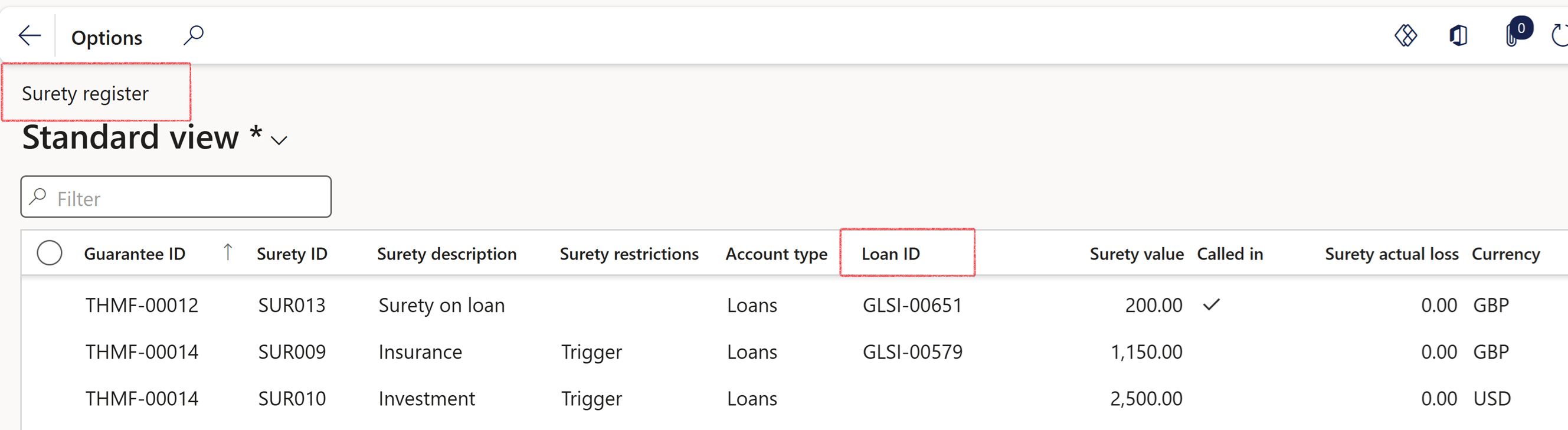Open the Account type column header
Screen dimensions: 1568x430
776,254
